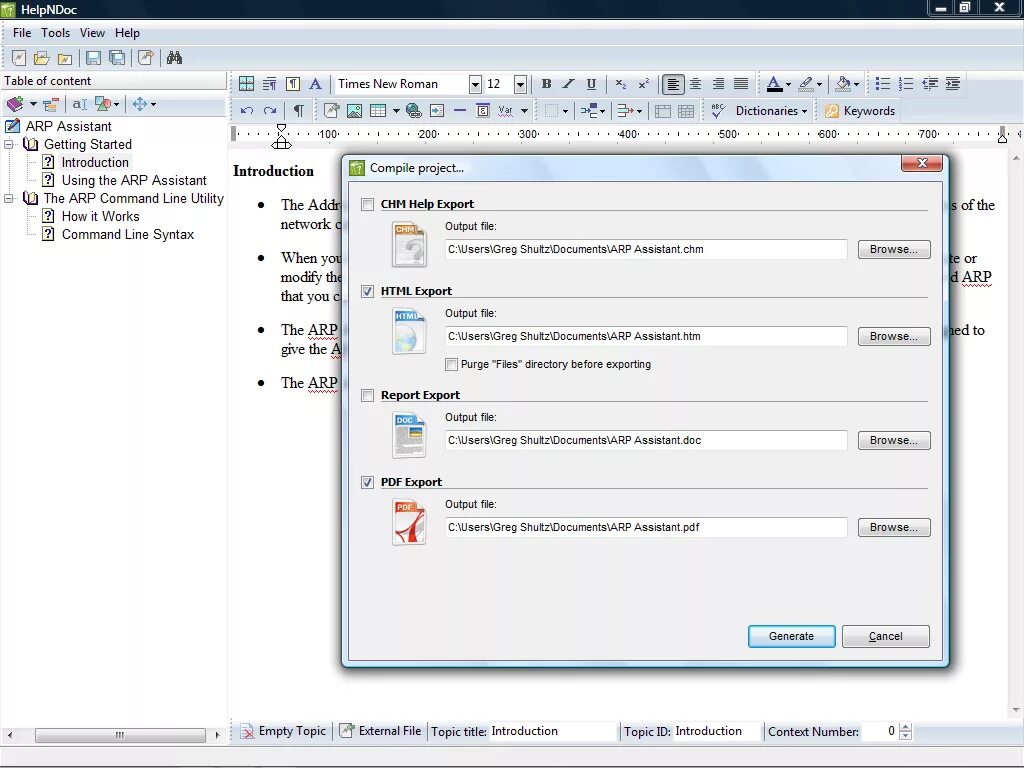Collapse The ARP Command Line Utility node
Screen dimensions: 1024x768
pyautogui.click(x=9, y=198)
